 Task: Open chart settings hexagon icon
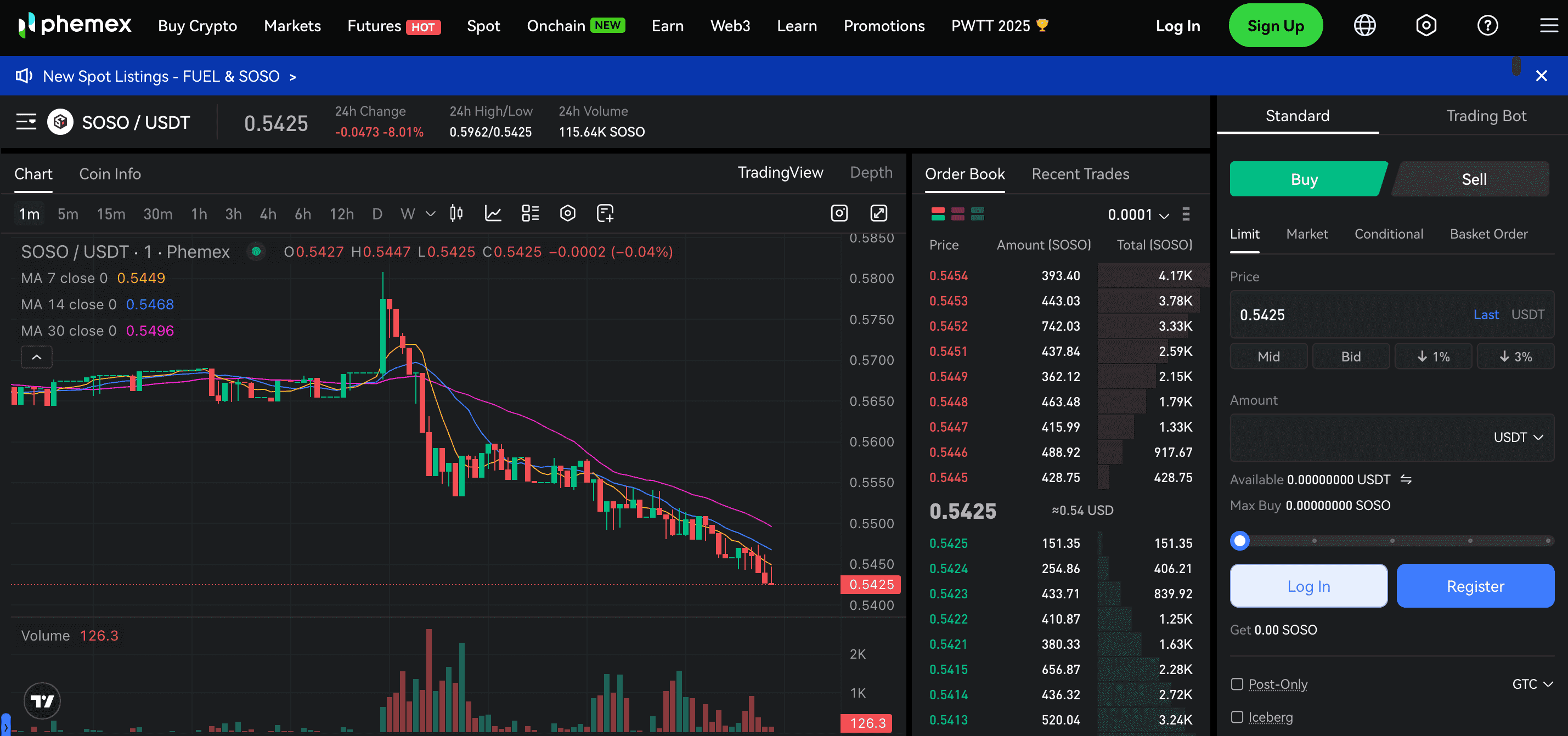[x=567, y=213]
